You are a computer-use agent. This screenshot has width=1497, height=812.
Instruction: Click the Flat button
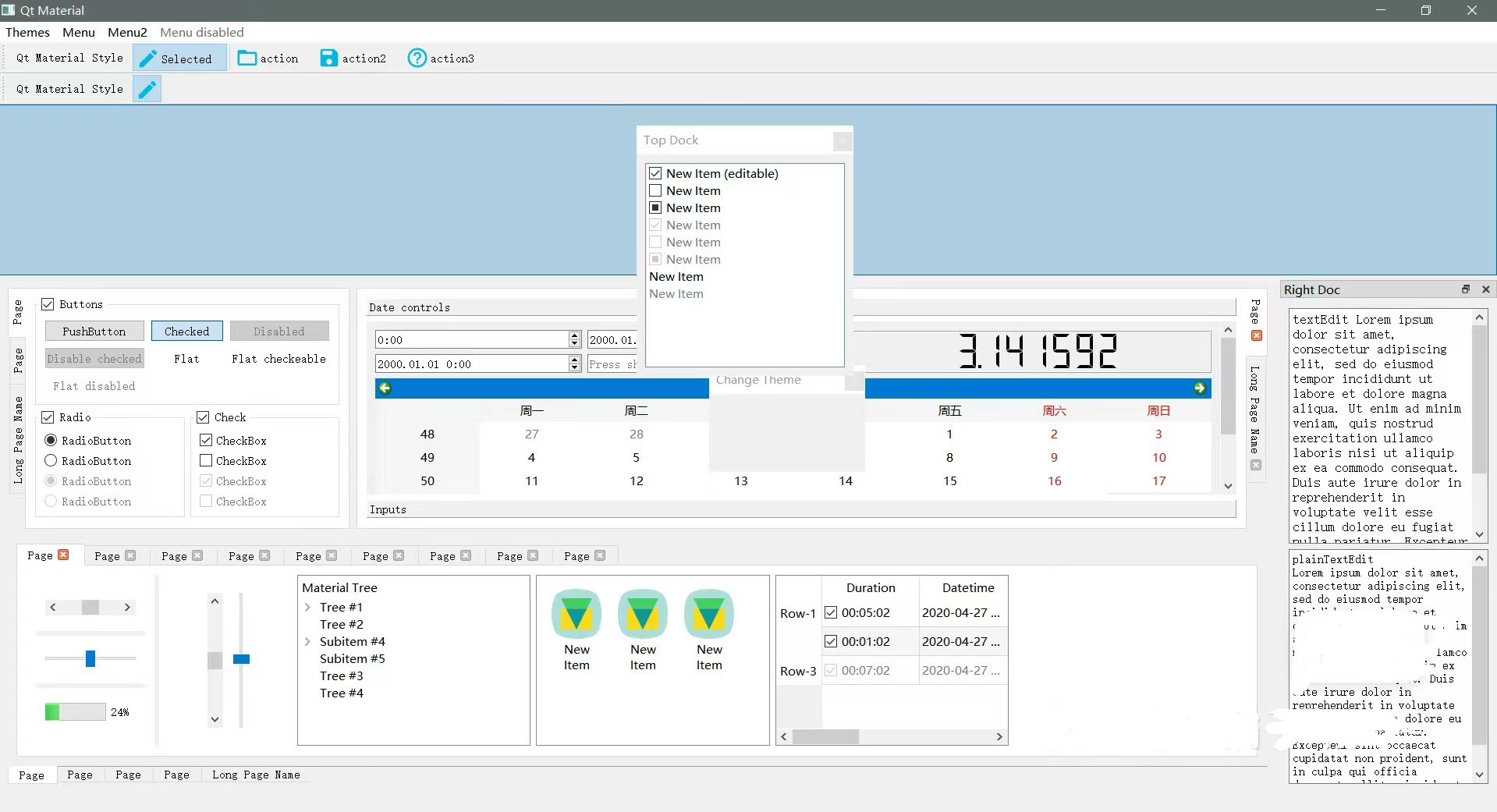click(186, 359)
